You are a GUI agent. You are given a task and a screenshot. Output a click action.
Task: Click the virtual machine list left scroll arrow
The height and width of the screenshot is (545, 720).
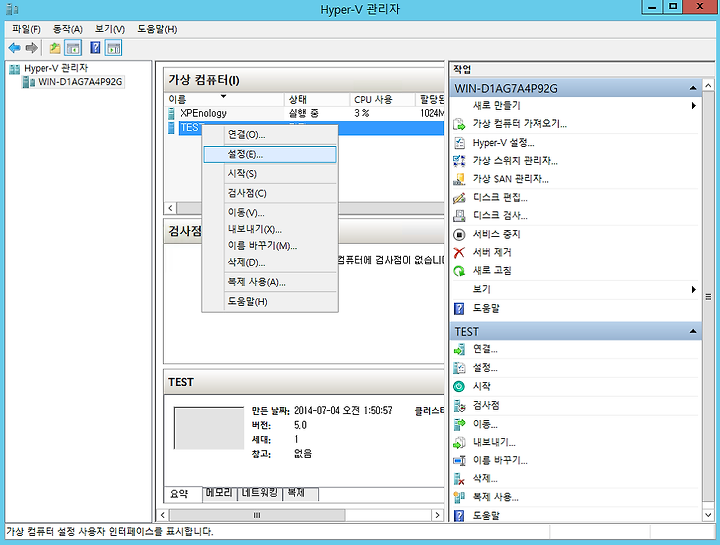170,208
